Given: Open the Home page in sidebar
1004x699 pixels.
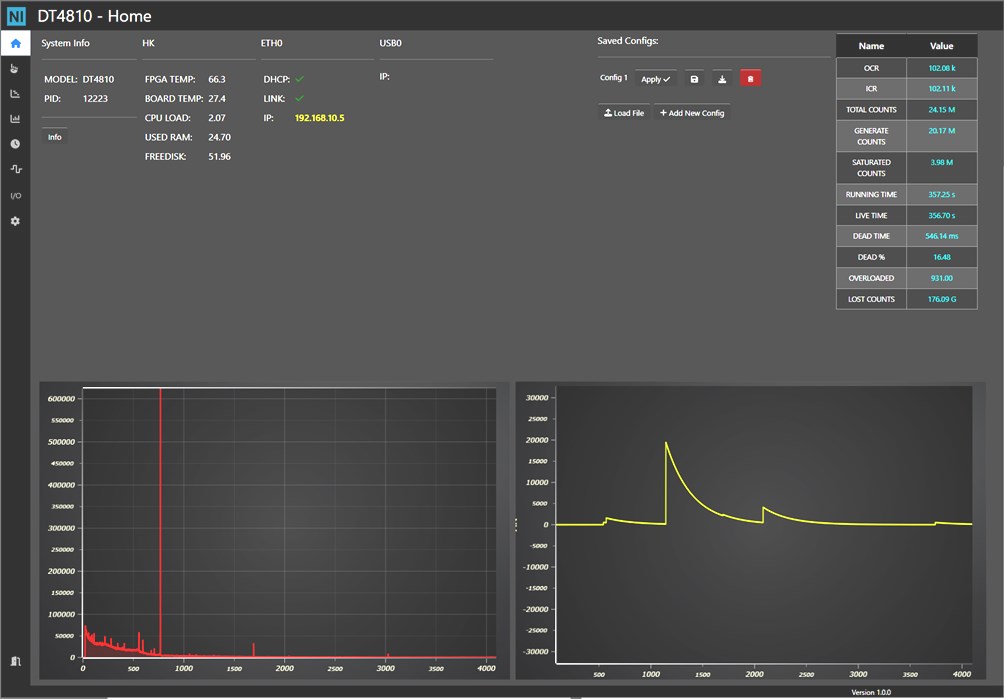Looking at the screenshot, I should (x=15, y=43).
